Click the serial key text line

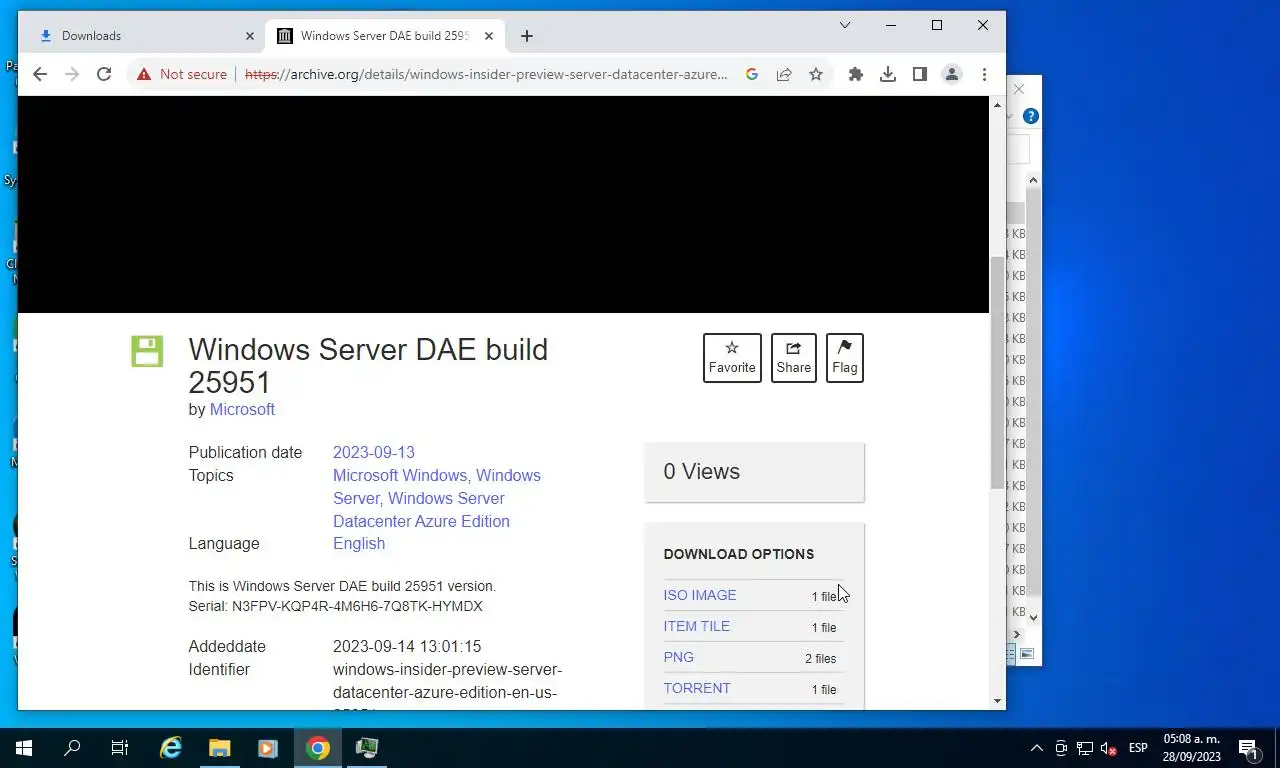tap(336, 606)
